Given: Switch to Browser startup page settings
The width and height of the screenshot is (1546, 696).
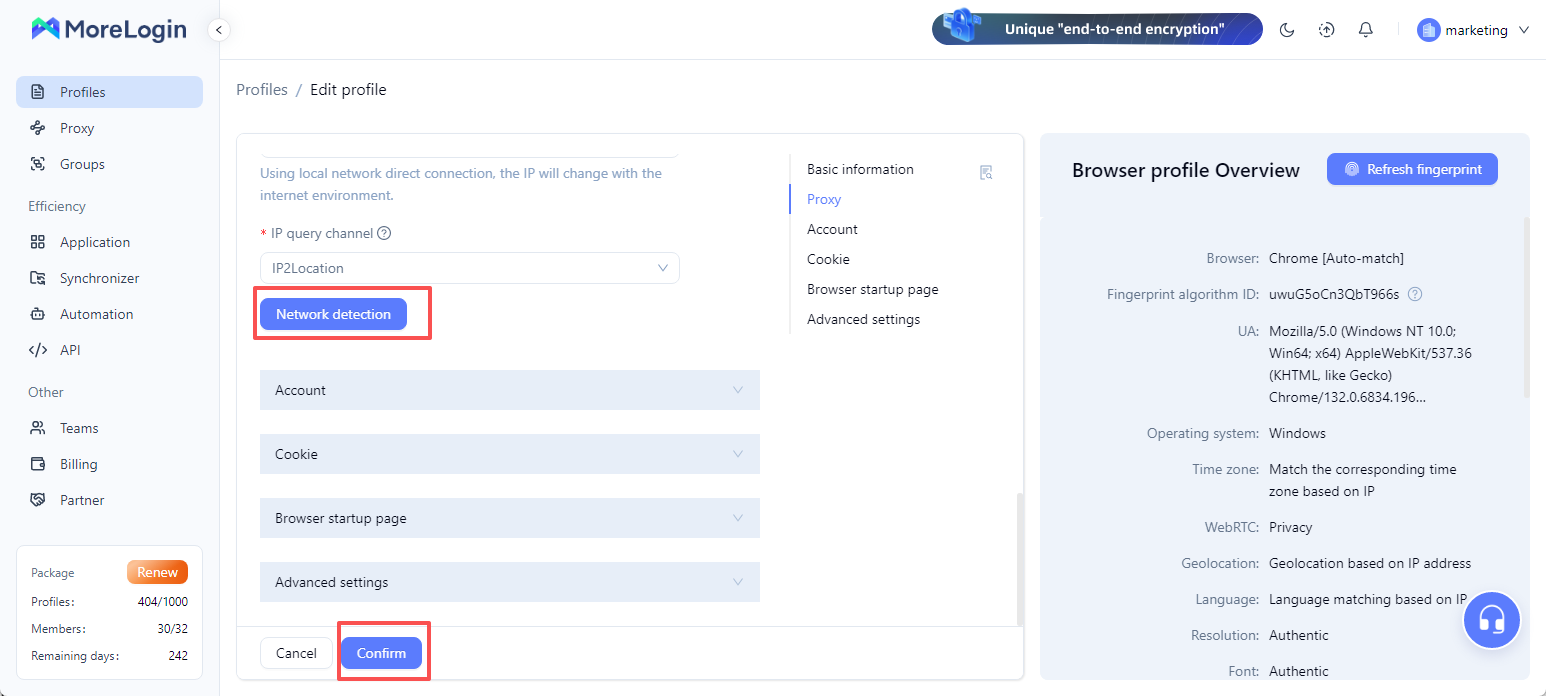Looking at the screenshot, I should tap(872, 289).
